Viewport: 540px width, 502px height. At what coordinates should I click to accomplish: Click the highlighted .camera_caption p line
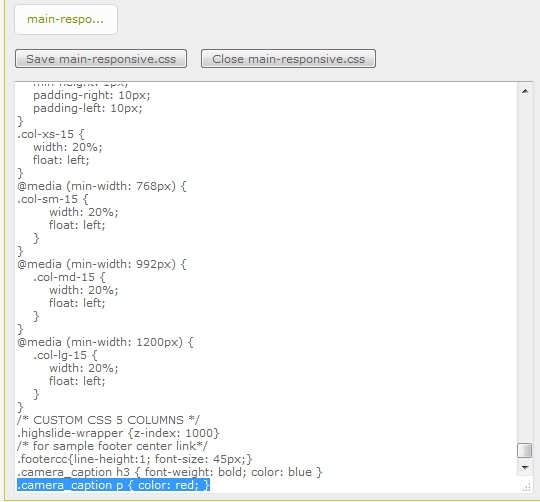113,485
